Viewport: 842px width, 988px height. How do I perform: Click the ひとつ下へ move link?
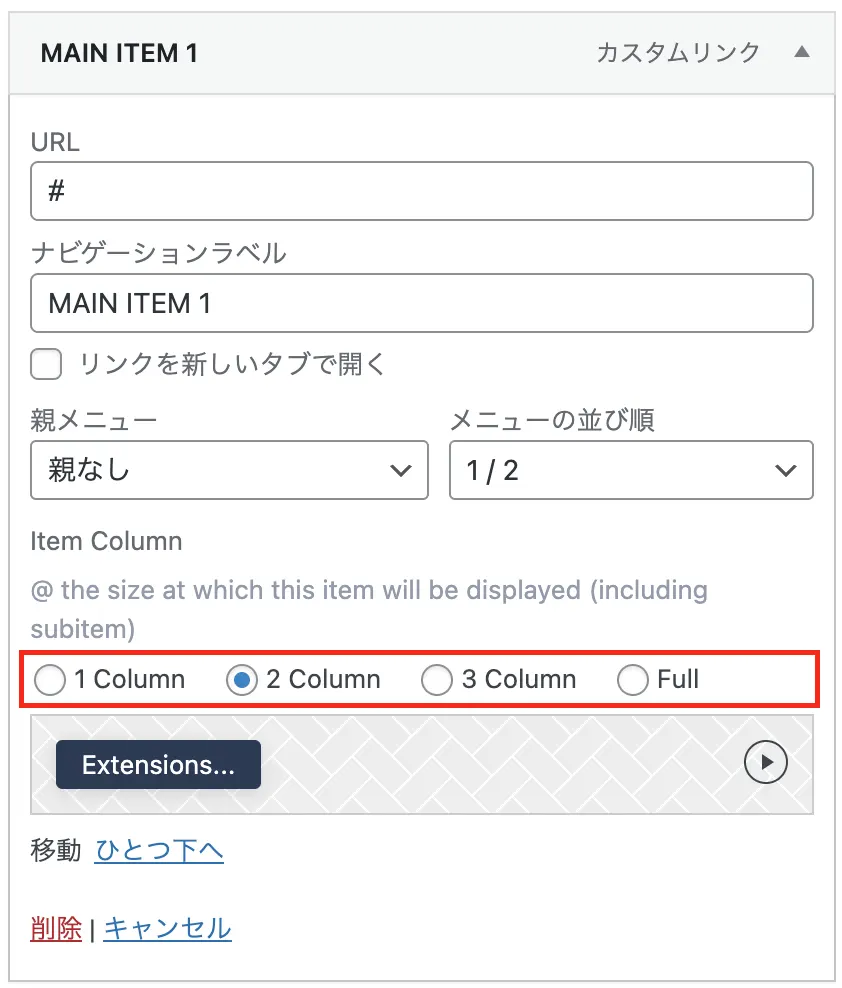(159, 851)
